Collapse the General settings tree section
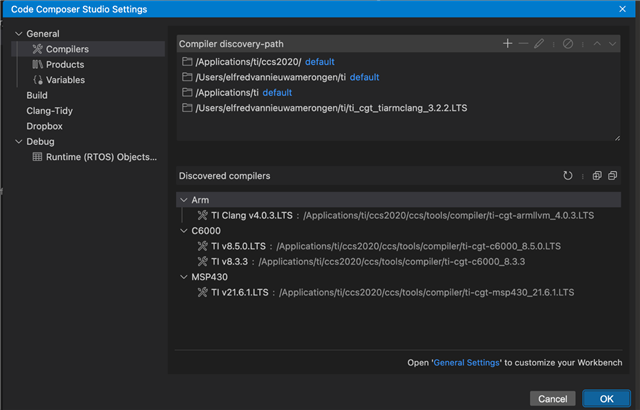This screenshot has width=640, height=410. coord(17,34)
